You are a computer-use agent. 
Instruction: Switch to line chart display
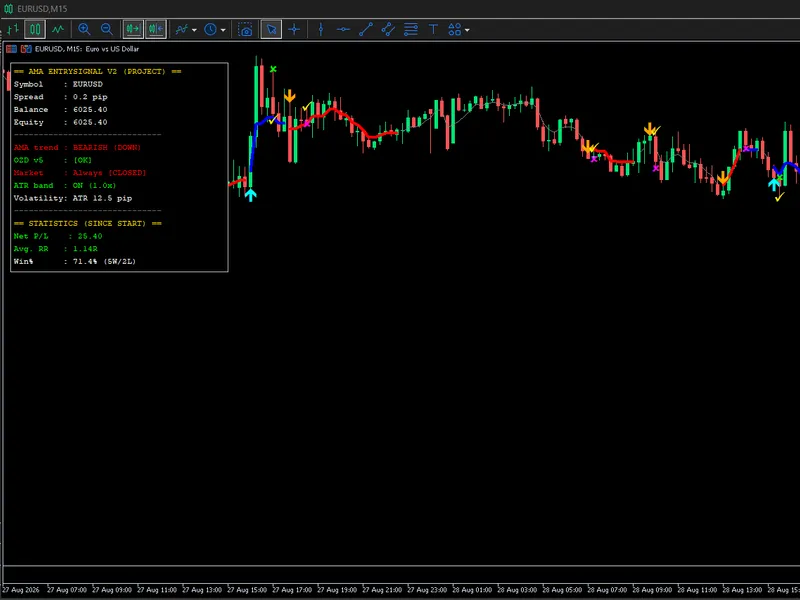coord(58,29)
